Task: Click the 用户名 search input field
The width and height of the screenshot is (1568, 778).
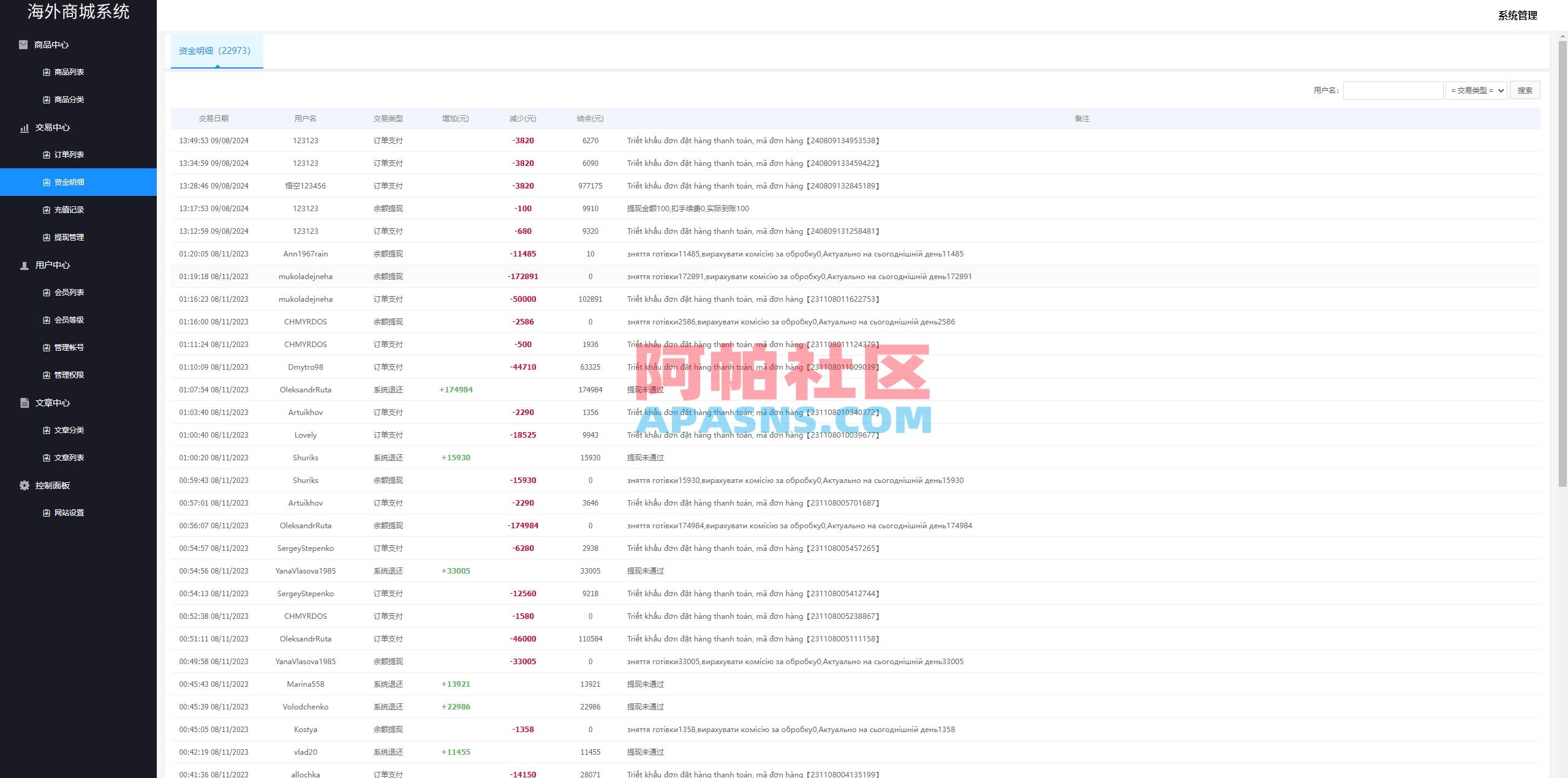Action: [x=1393, y=90]
